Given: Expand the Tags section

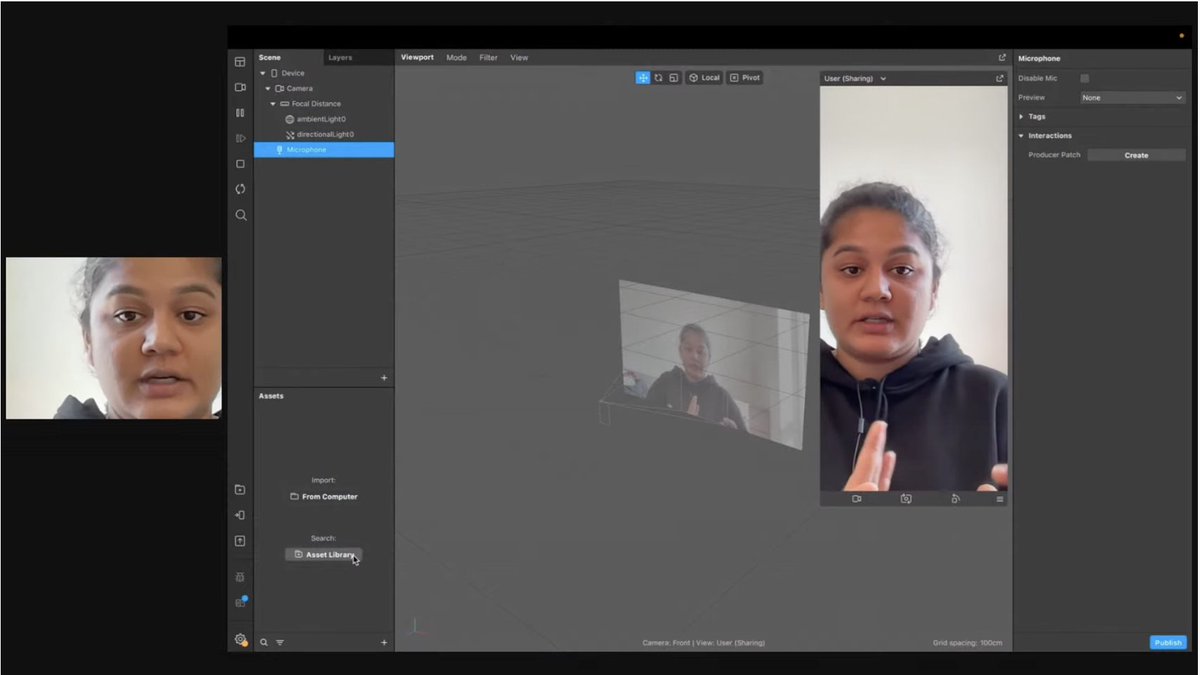Looking at the screenshot, I should [1021, 117].
